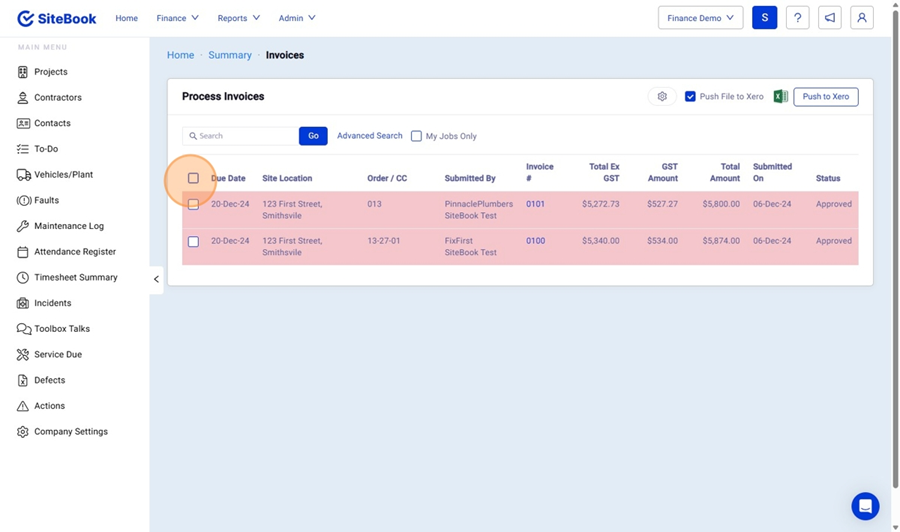
Task: Expand the Reports dropdown menu
Action: tap(238, 18)
